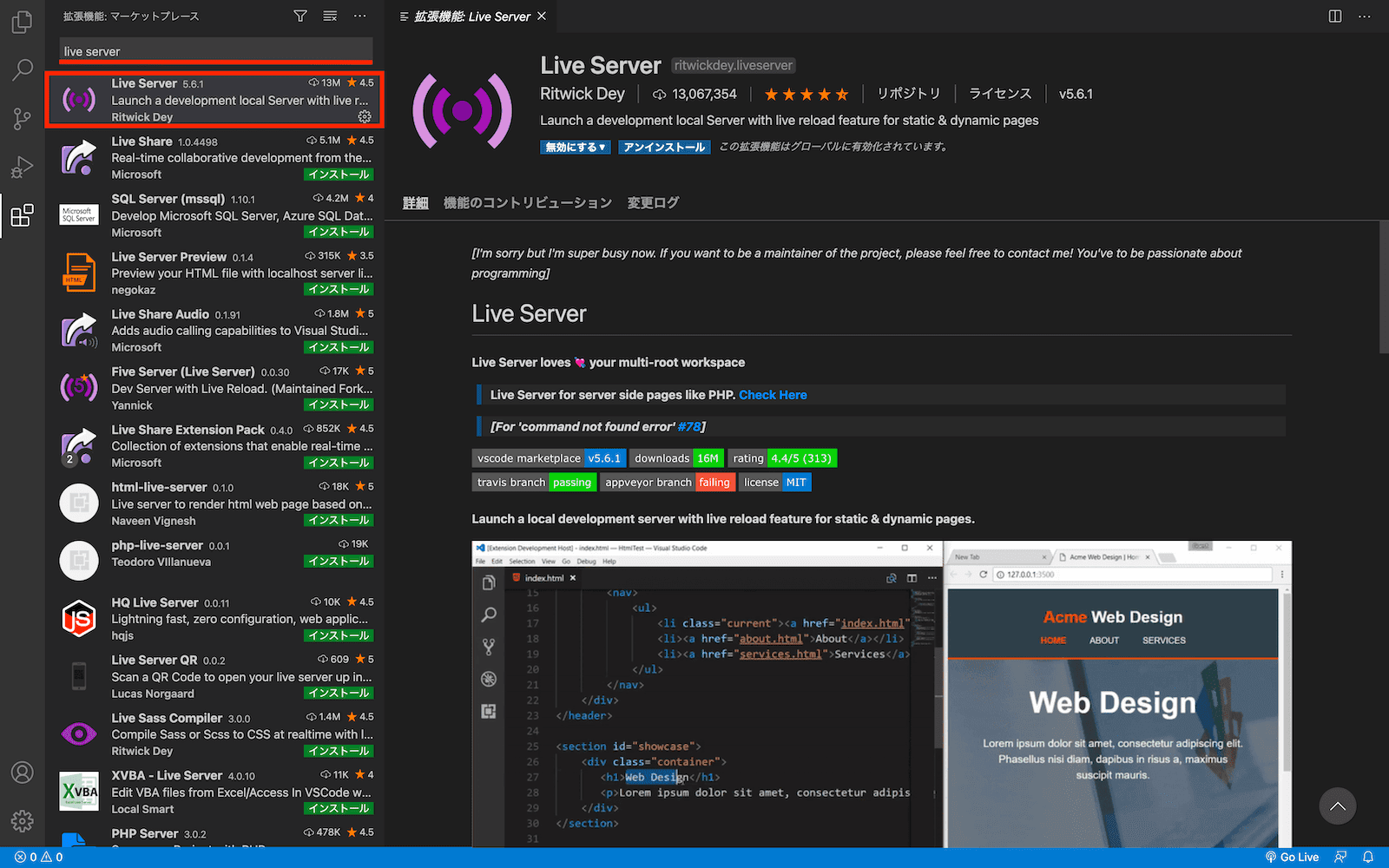Open the Explorer view in activity bar
Screen dimensions: 1389x868
(23, 21)
